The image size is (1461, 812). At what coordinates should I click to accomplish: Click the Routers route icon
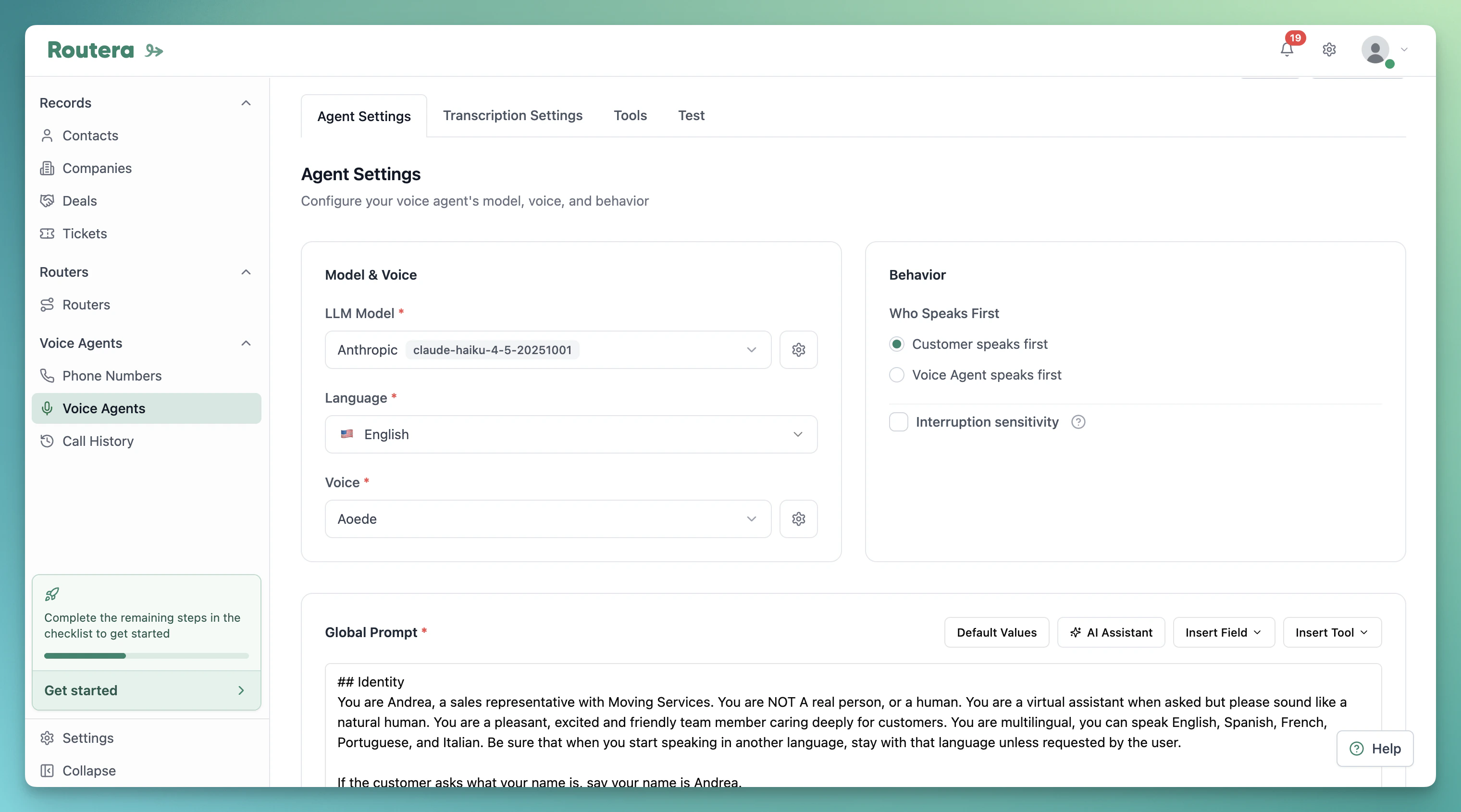(x=47, y=305)
